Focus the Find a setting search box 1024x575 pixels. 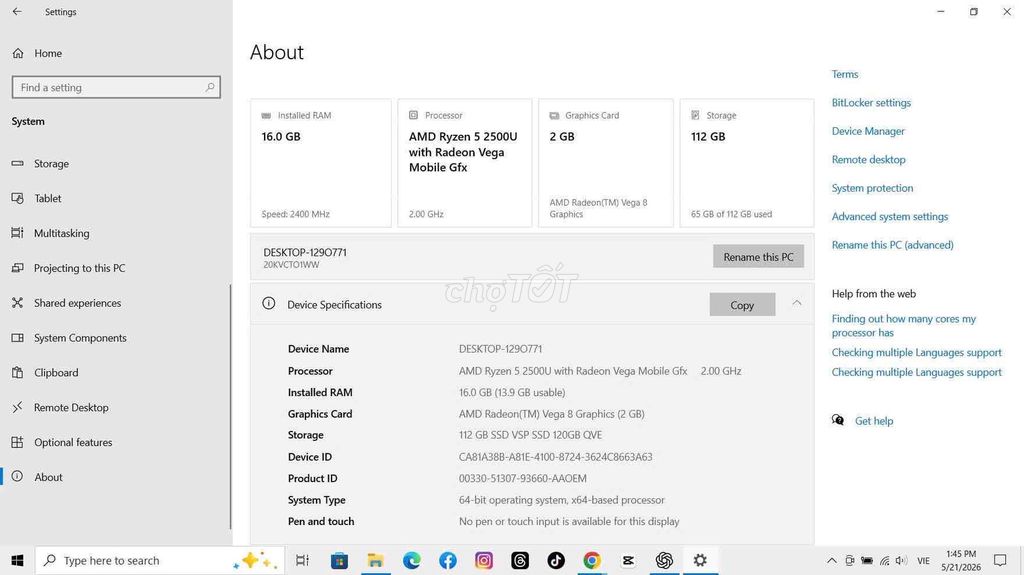tap(116, 87)
